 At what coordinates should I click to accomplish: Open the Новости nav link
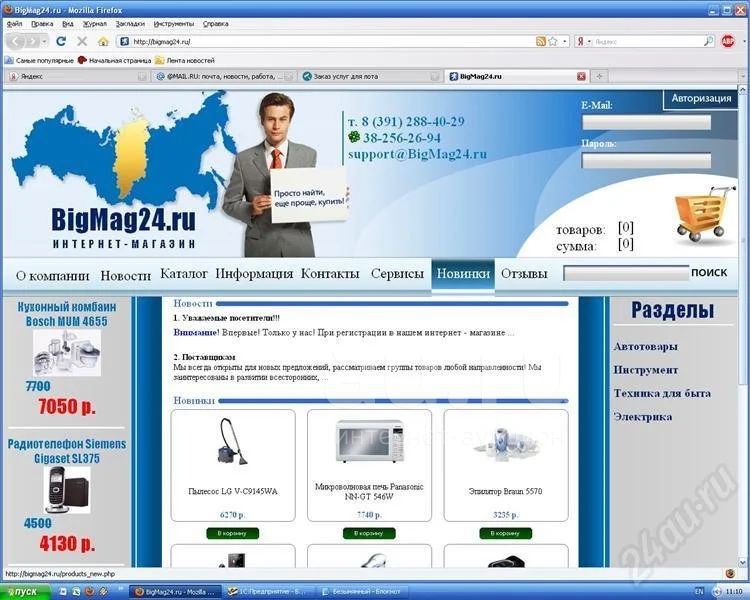pos(125,276)
